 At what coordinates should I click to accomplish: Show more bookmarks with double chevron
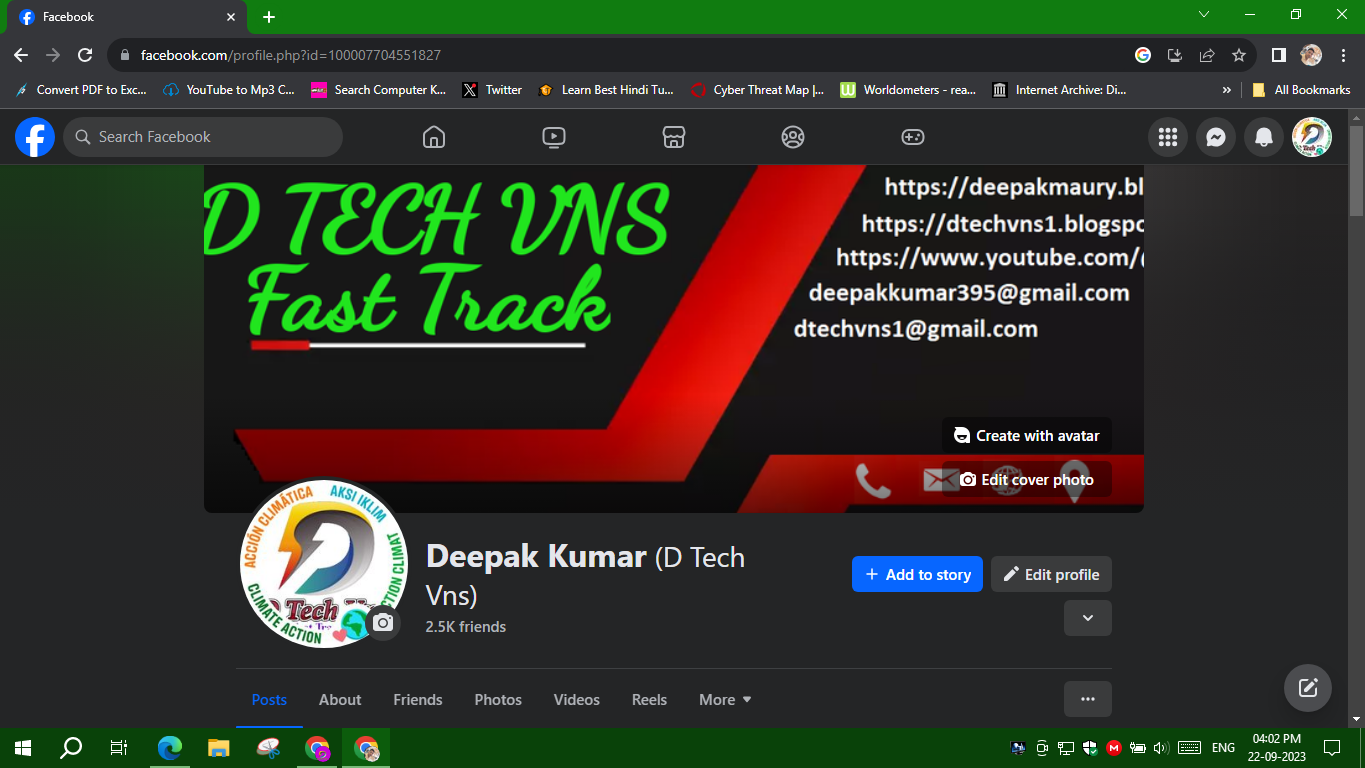[x=1227, y=89]
